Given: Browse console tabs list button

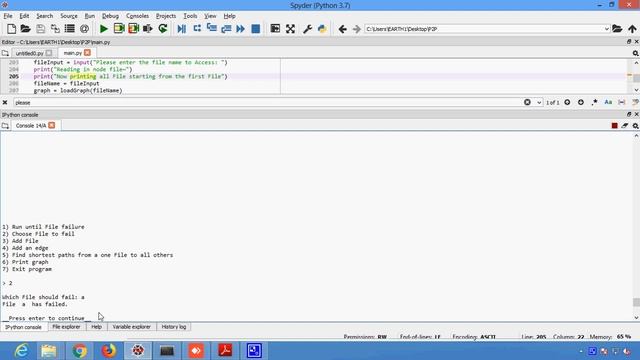Looking at the screenshot, I should point(5,126).
